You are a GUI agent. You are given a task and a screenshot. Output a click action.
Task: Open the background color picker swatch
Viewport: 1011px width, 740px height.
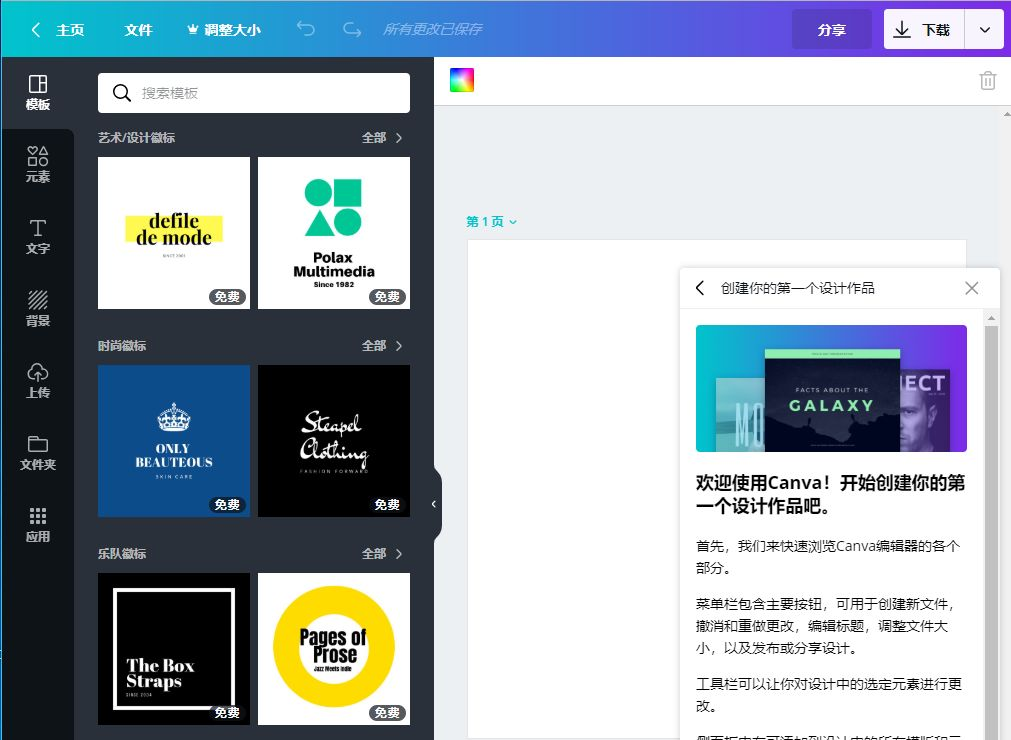462,80
